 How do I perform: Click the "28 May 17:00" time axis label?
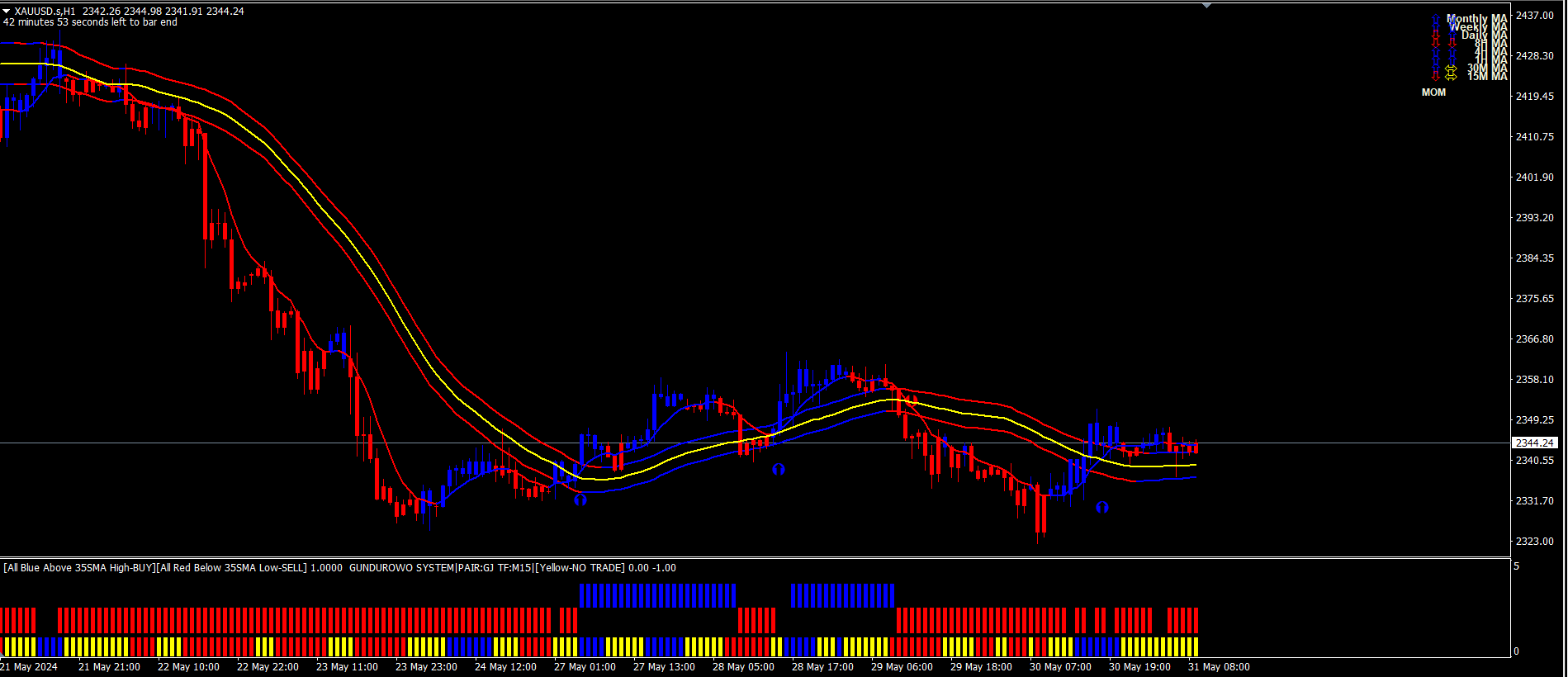tap(822, 667)
